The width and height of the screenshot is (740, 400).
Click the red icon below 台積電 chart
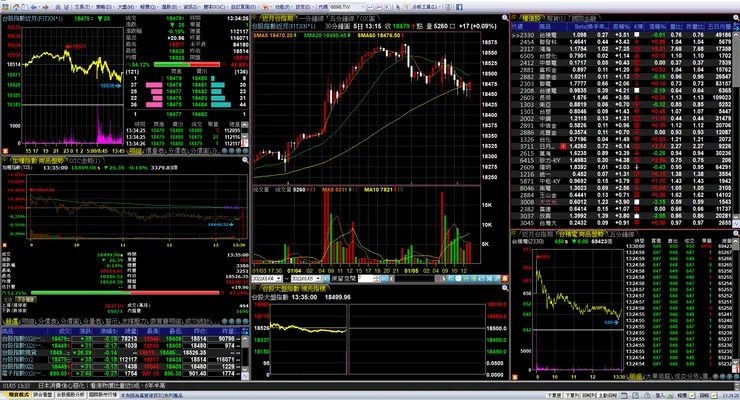515,376
